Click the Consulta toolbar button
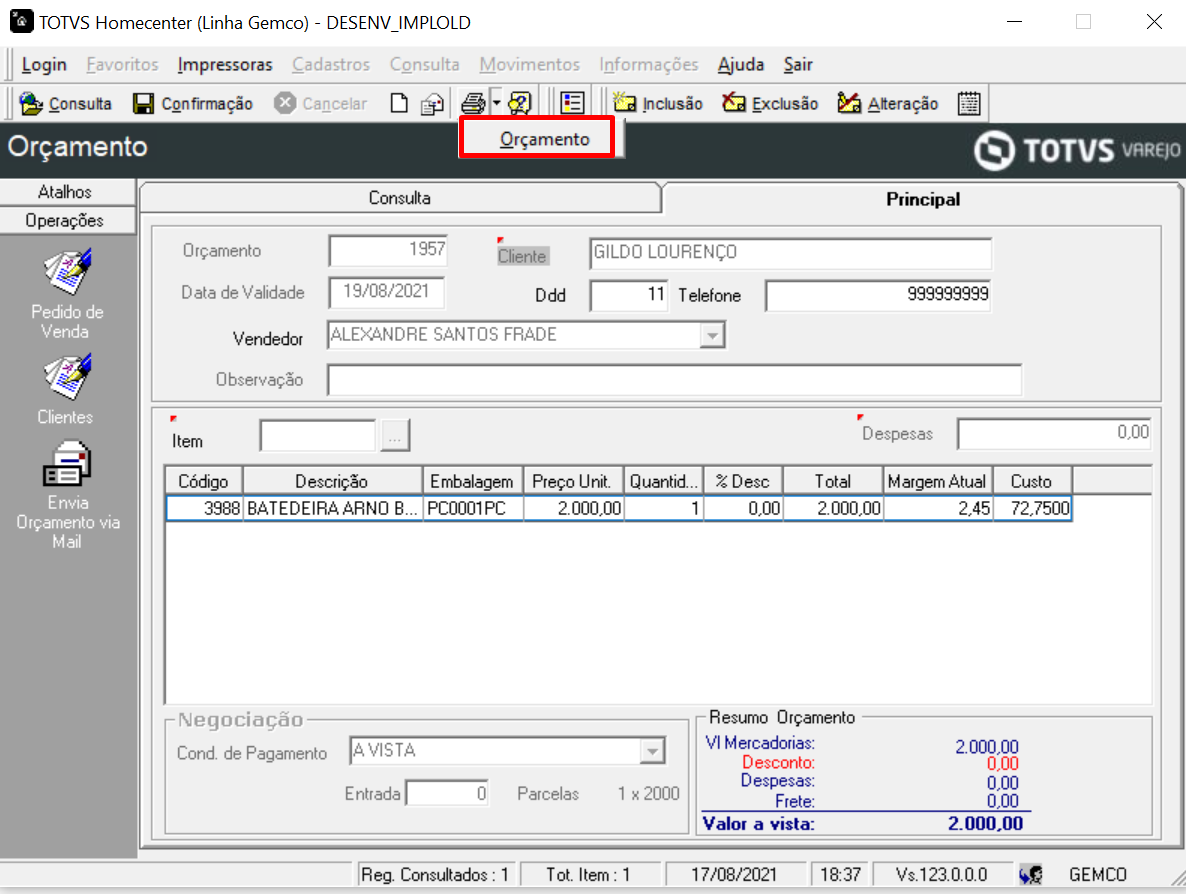Screen dimensions: 1186x894 (65, 104)
